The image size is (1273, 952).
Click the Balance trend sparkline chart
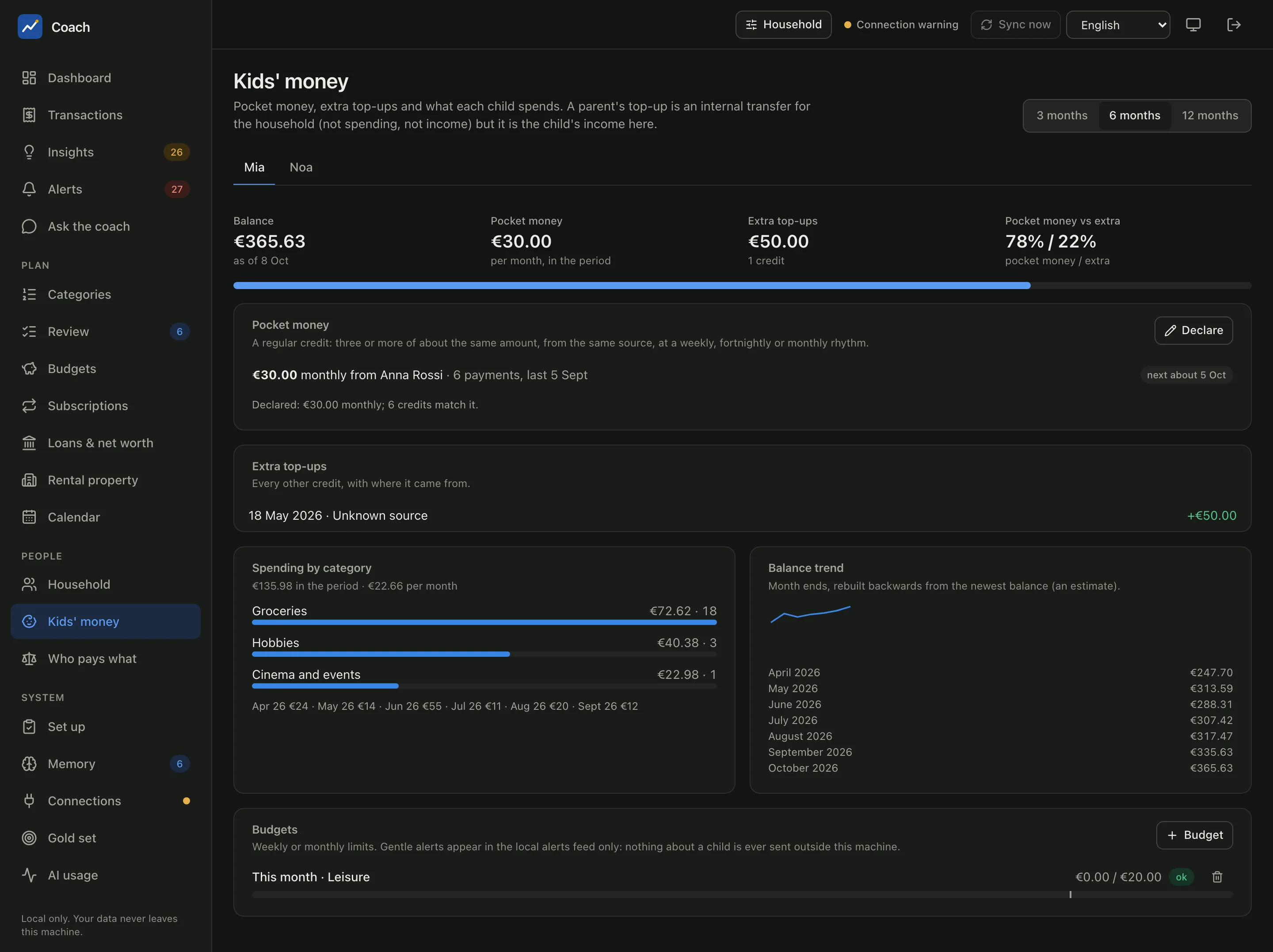(810, 614)
